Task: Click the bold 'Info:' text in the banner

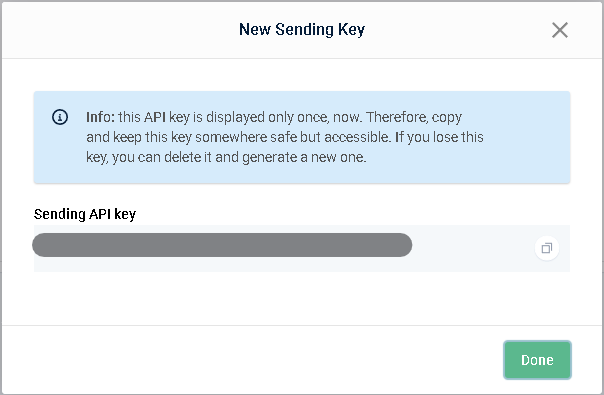Action: [100, 117]
